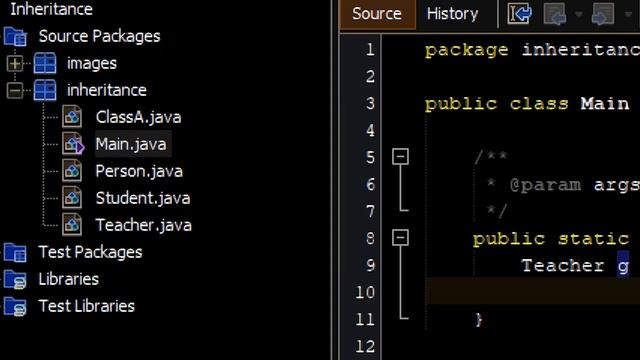Select the Libraries node label
The width and height of the screenshot is (640, 360).
pyautogui.click(x=69, y=279)
